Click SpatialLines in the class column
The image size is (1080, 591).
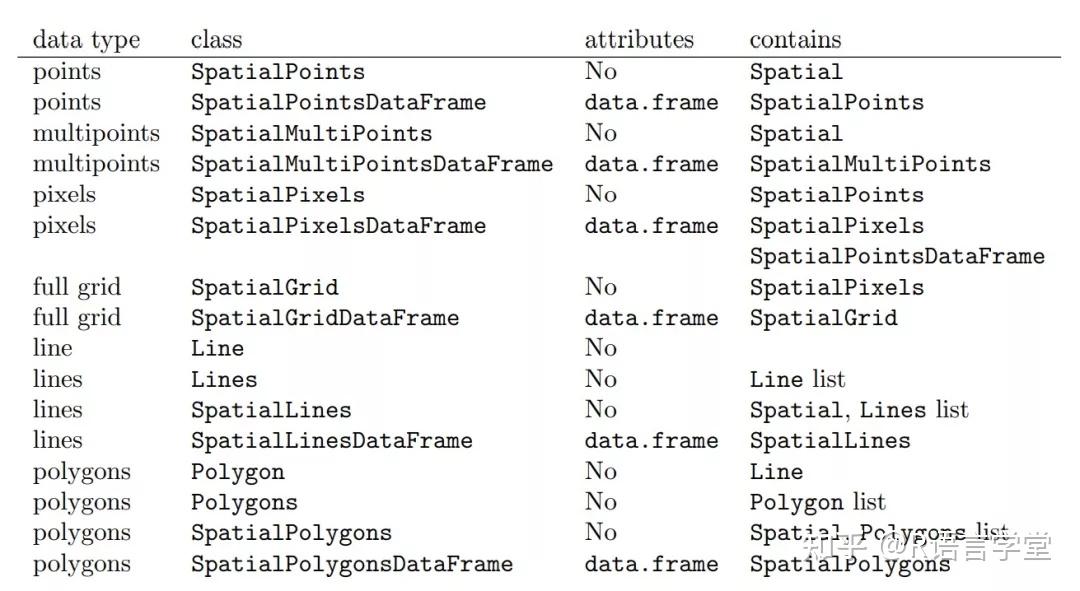[x=271, y=410]
